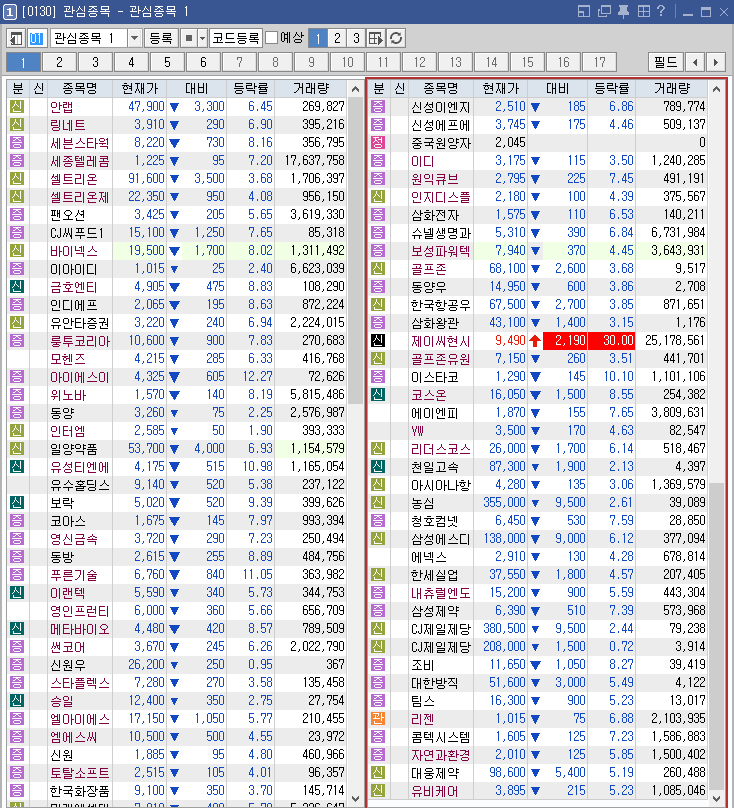Switch to group tab 17

(x=599, y=62)
